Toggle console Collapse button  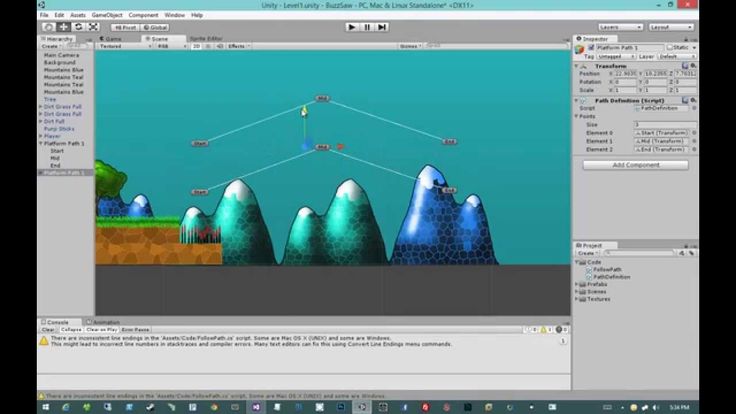point(71,330)
